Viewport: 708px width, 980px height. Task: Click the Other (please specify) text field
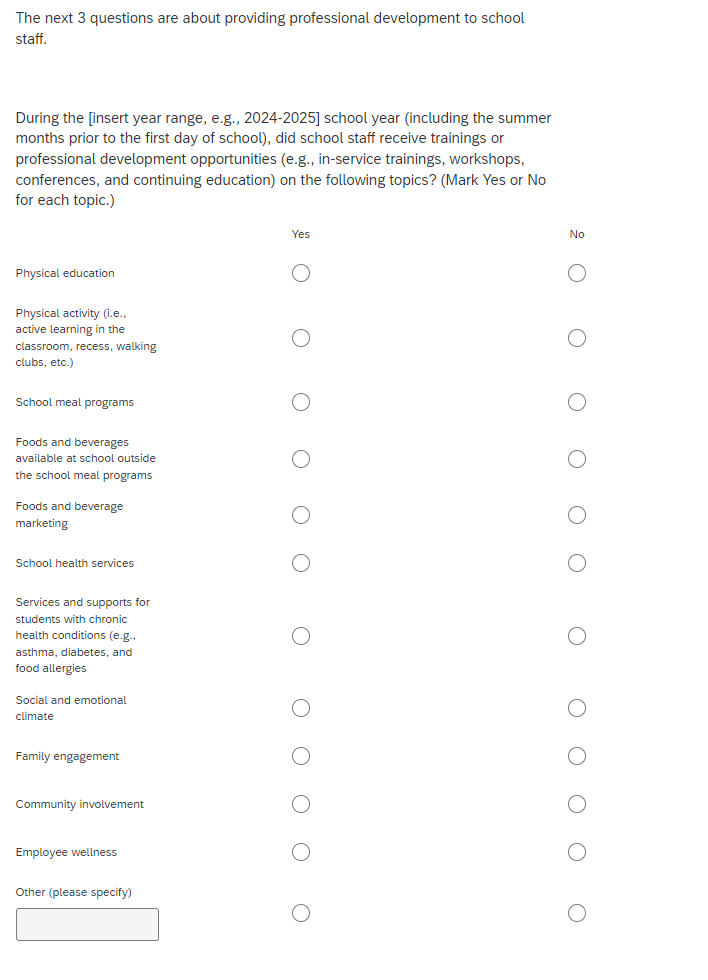pyautogui.click(x=87, y=924)
